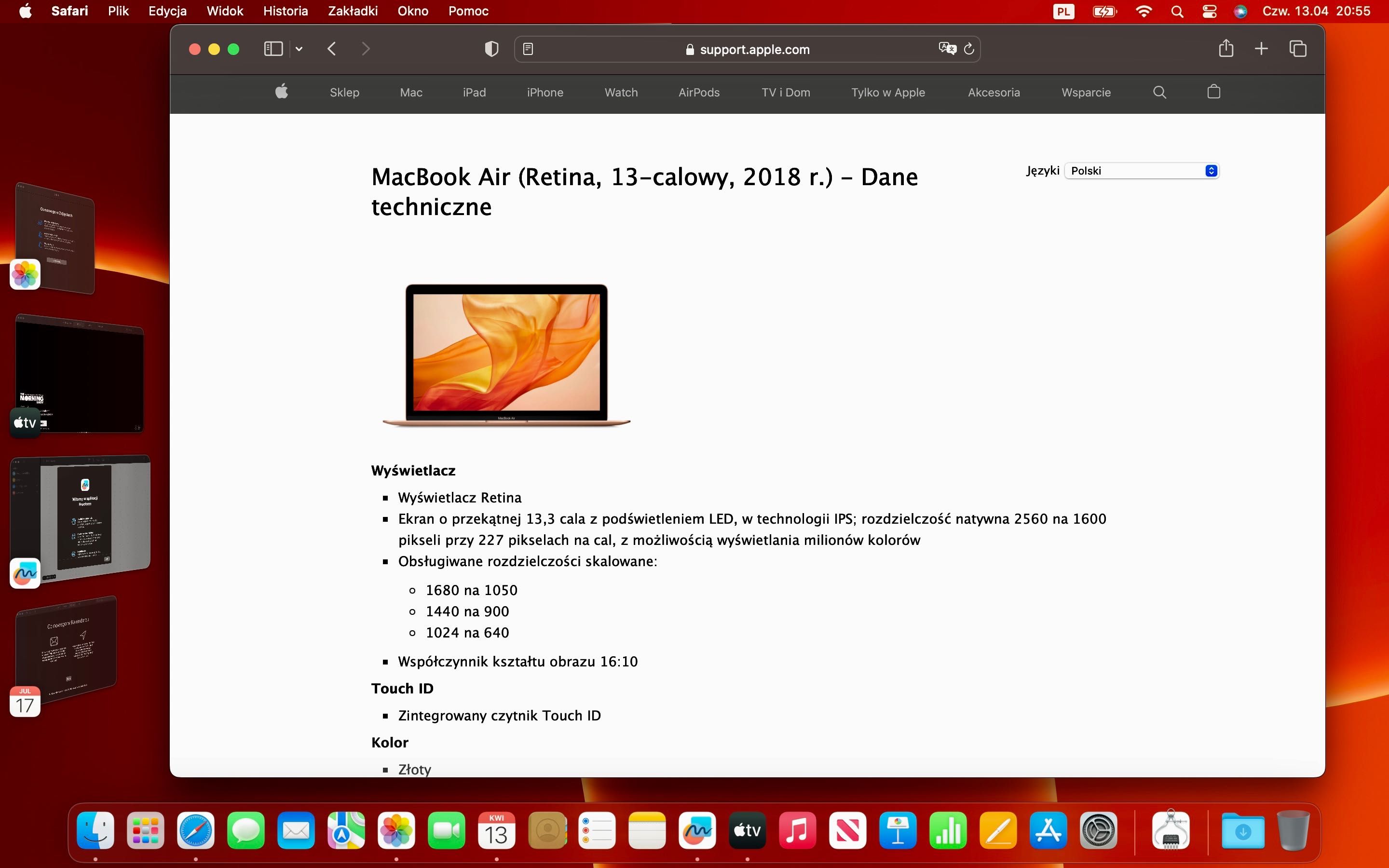Open Pages from the Dock

pyautogui.click(x=998, y=830)
